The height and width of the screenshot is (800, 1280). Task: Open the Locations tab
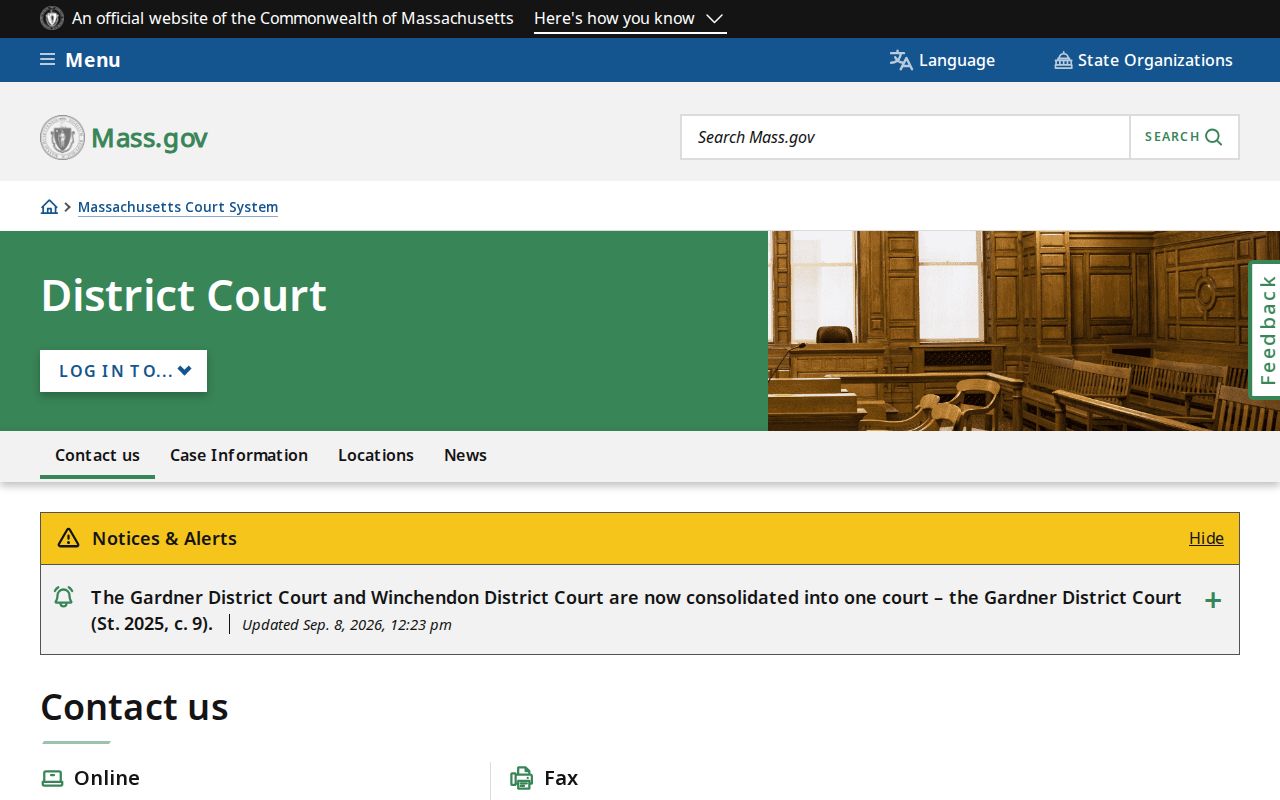376,455
